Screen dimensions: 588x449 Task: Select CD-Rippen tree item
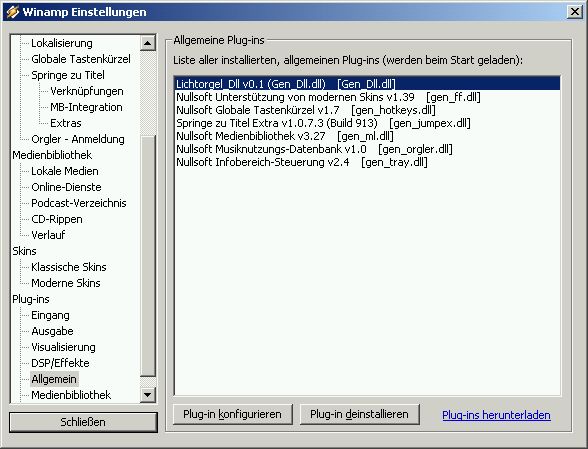pos(57,219)
